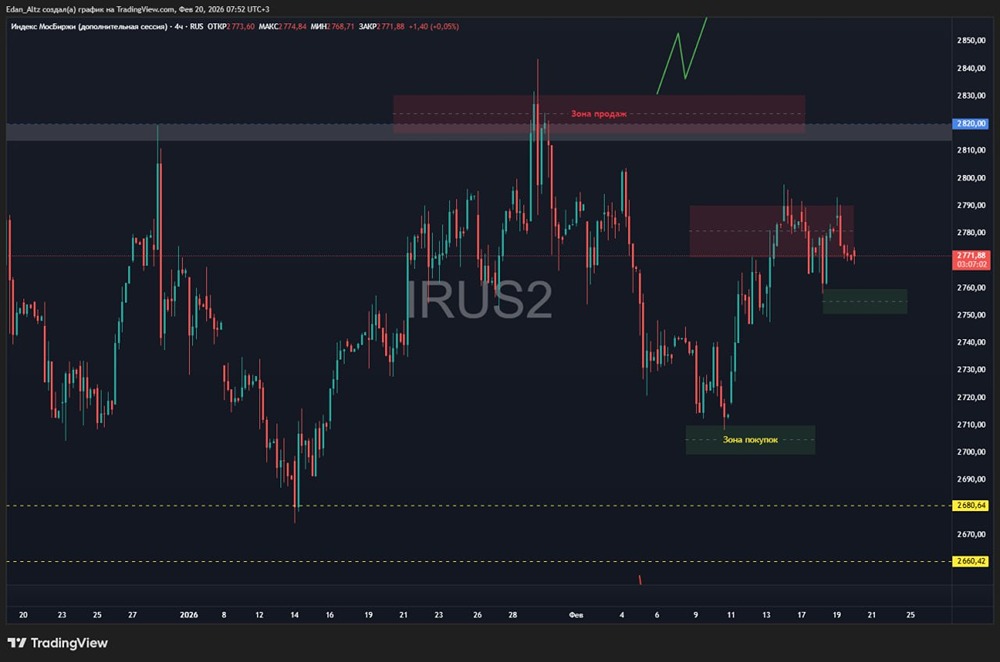Click the 03:07:02 bar countdown timer

tap(971, 264)
